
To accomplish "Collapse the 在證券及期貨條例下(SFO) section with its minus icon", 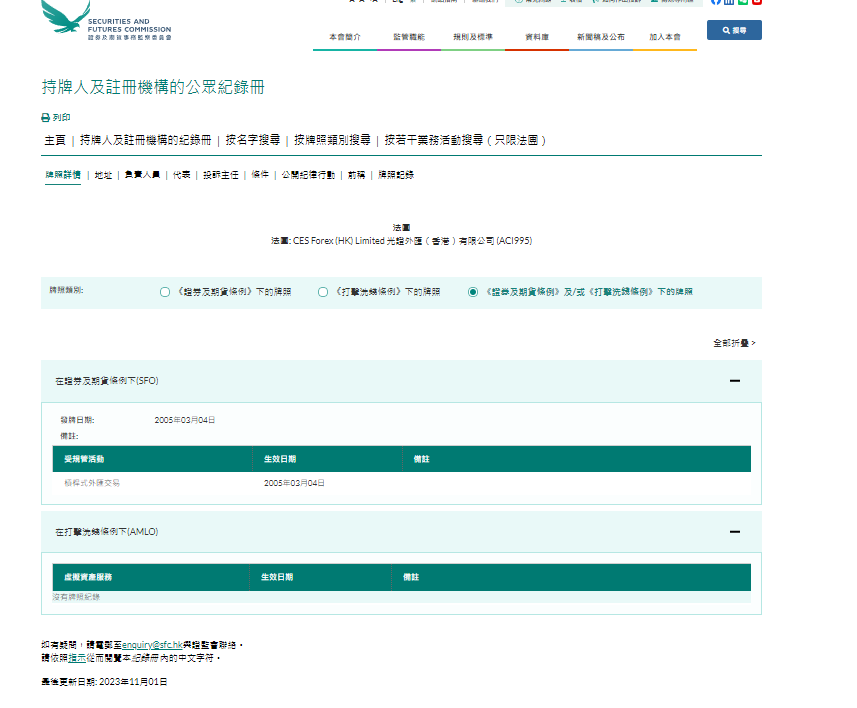I will pyautogui.click(x=735, y=381).
